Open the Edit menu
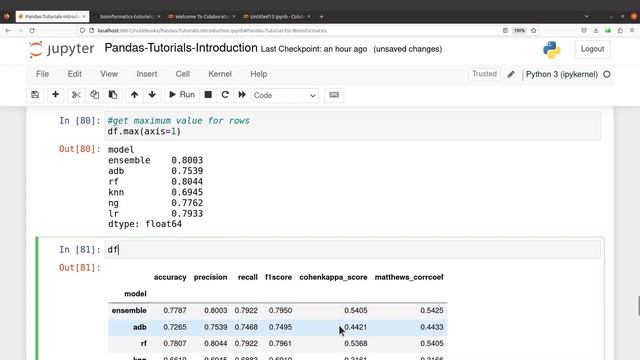This screenshot has height=360, width=640. 75,74
